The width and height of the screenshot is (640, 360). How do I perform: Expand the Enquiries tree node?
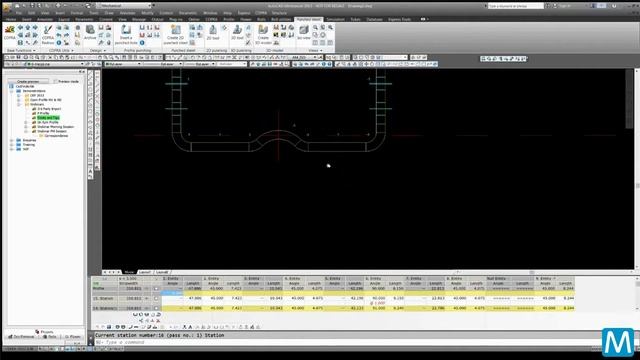[x=12, y=140]
